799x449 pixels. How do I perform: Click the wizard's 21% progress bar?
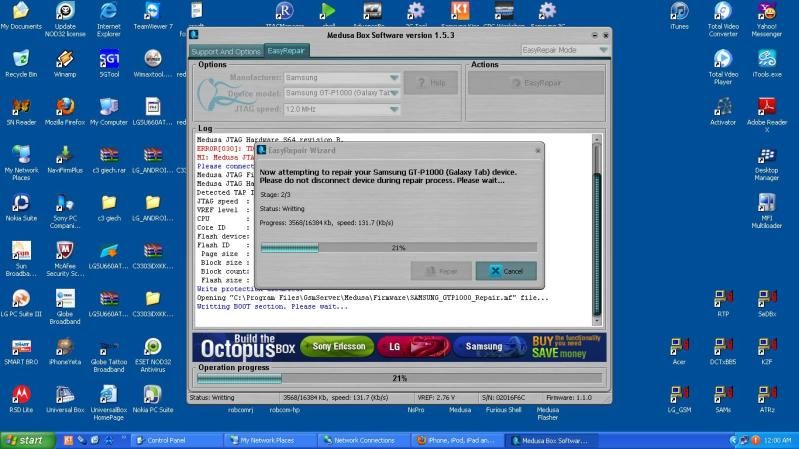tap(398, 248)
